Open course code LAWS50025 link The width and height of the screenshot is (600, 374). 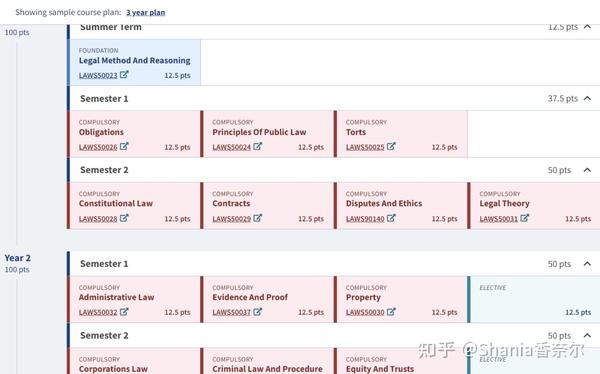point(365,147)
